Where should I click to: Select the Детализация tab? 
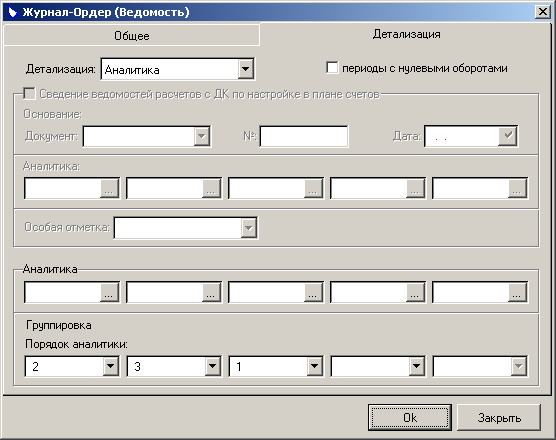[x=406, y=34]
